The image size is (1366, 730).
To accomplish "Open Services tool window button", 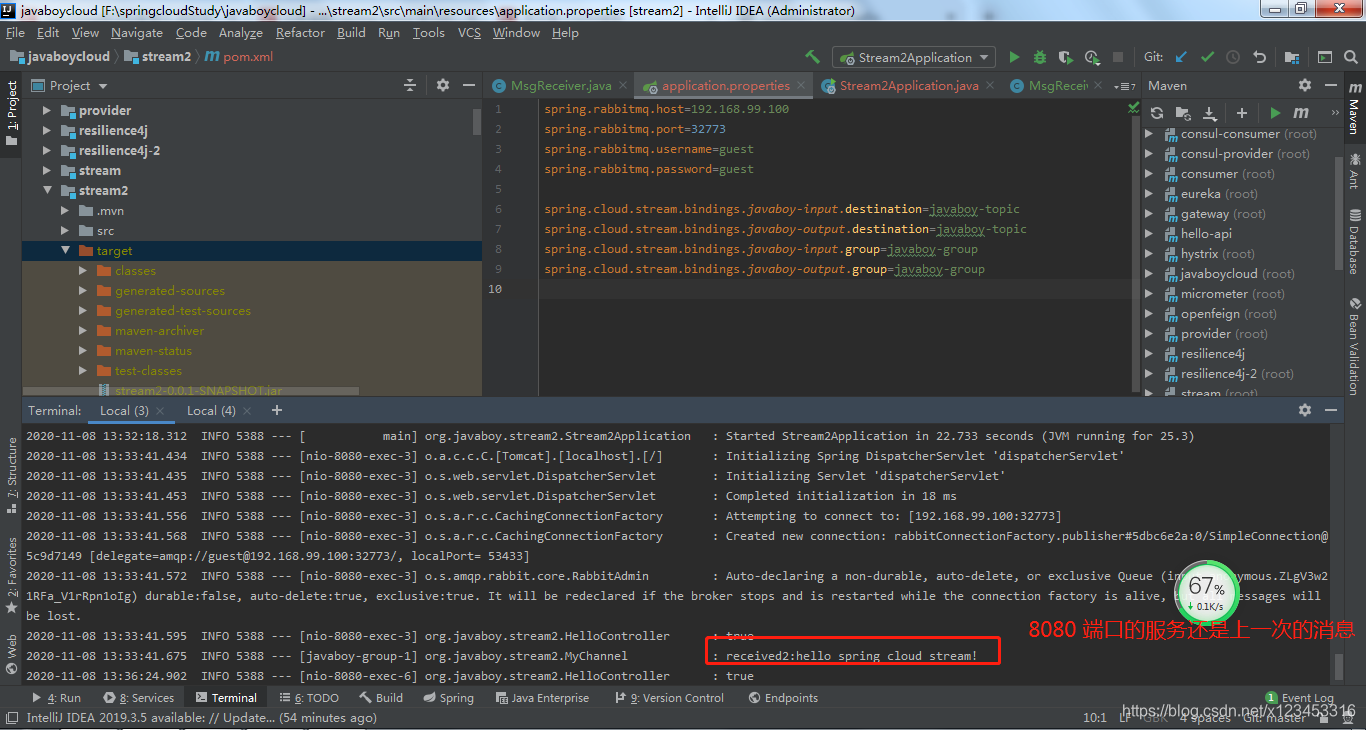I will (139, 698).
